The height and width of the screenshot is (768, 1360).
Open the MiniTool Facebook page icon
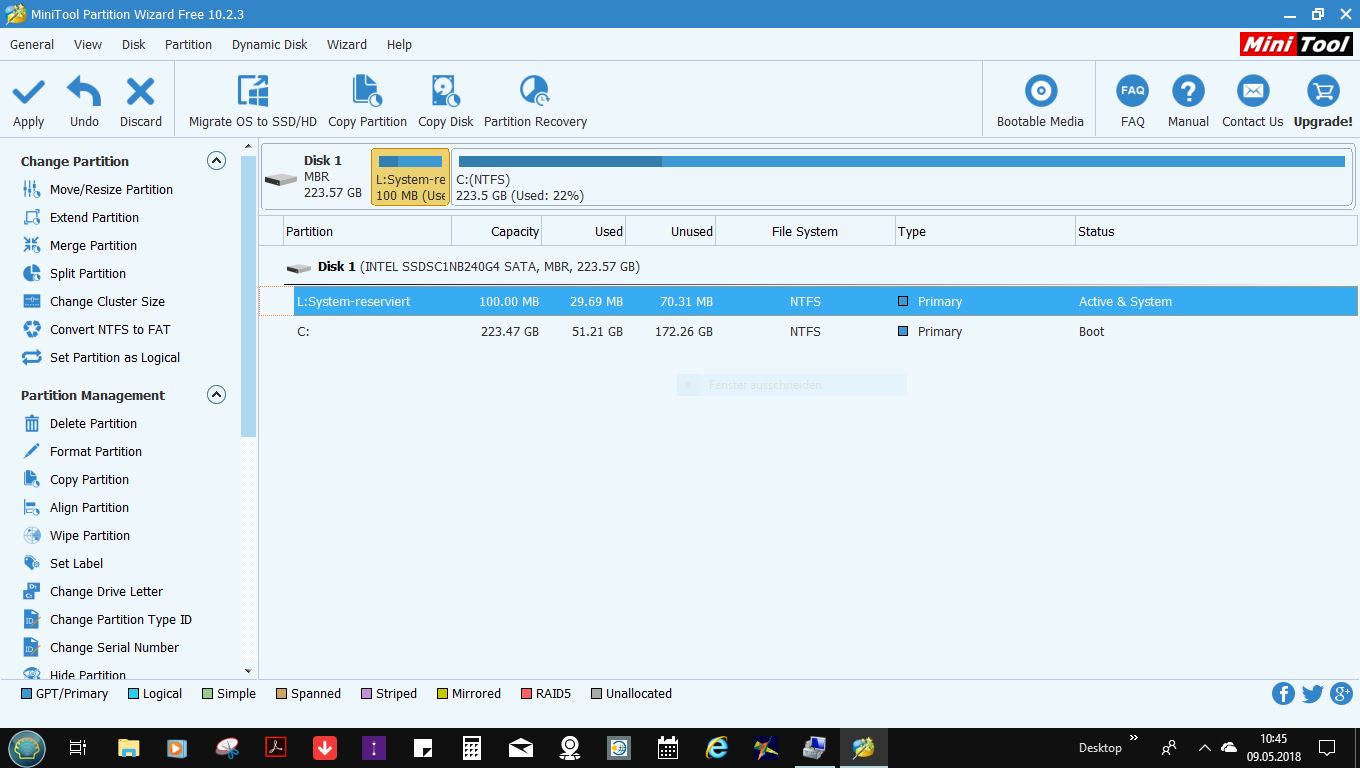point(1283,693)
